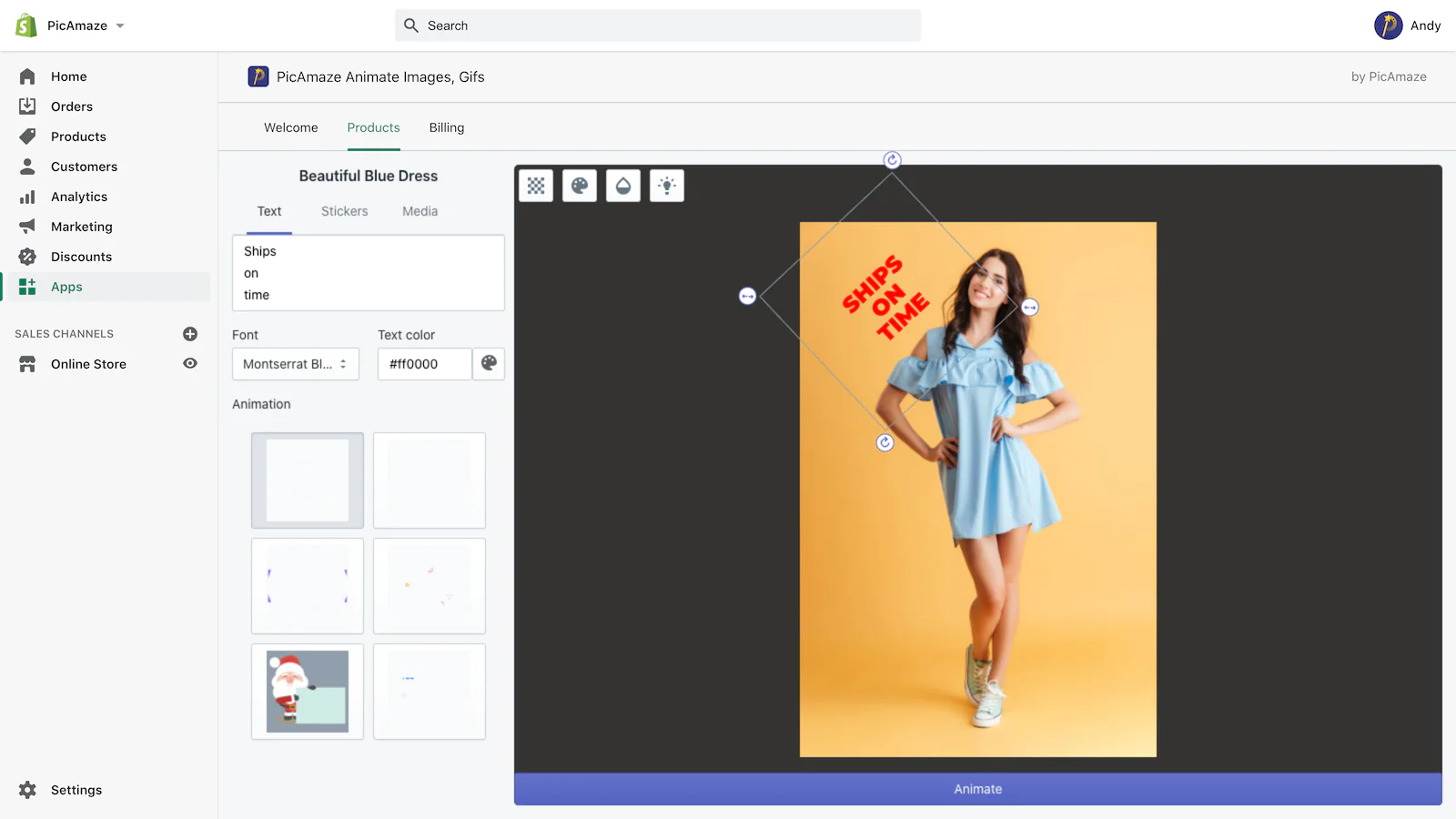The image size is (1456, 819).
Task: Open the text color palette picker
Action: 489,364
